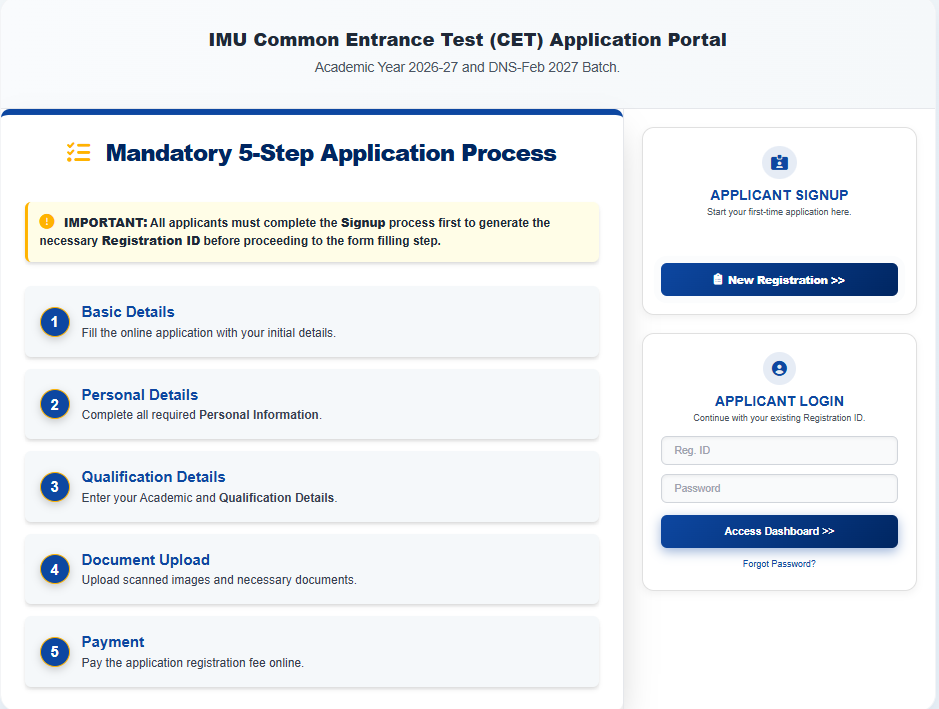Click the step 4 icon beside Document Upload
The height and width of the screenshot is (709, 939).
[x=54, y=568]
